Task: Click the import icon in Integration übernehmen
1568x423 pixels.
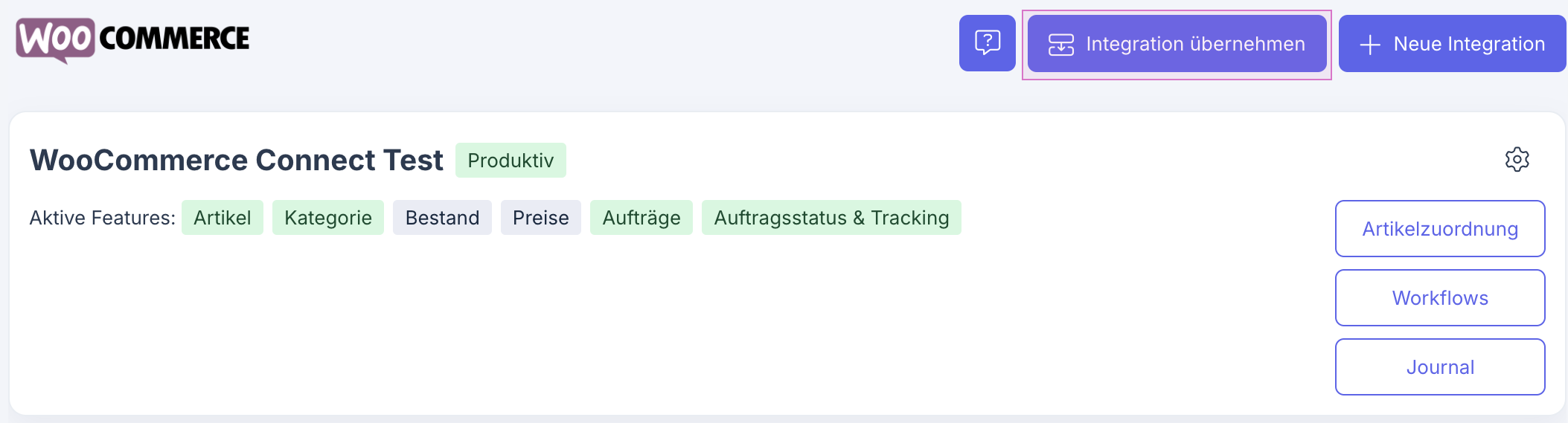Action: [1060, 45]
